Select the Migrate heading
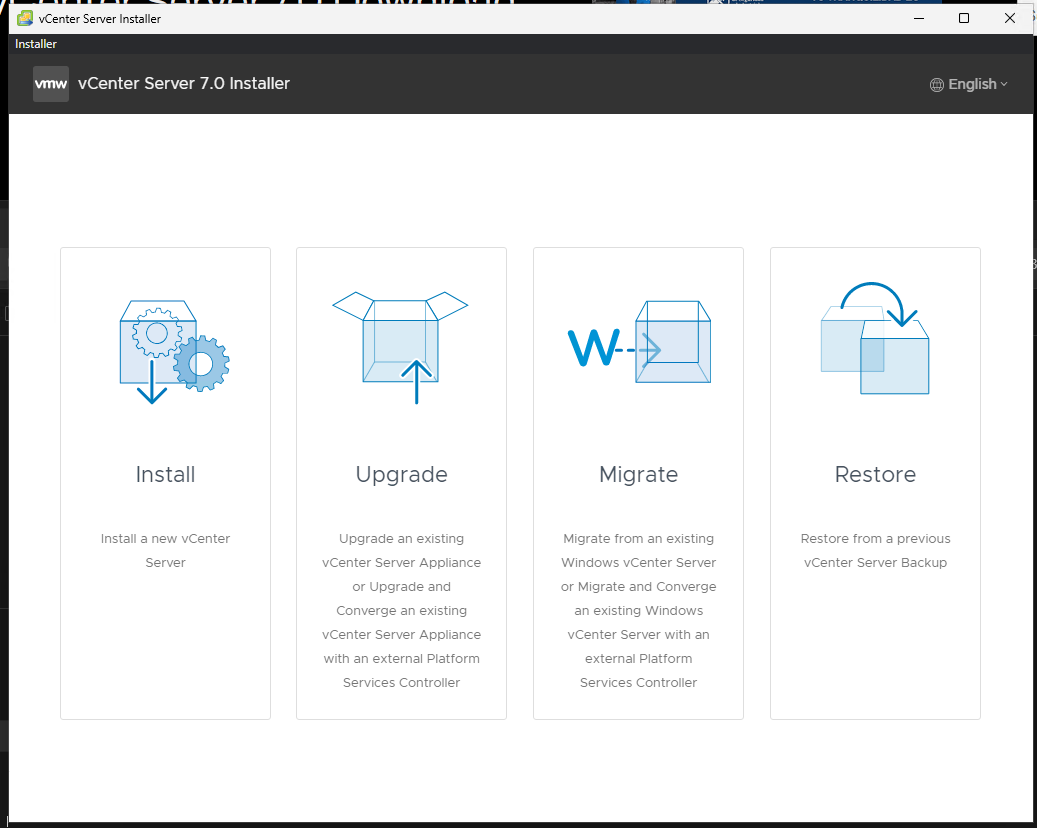Image resolution: width=1037 pixels, height=828 pixels. coord(638,474)
